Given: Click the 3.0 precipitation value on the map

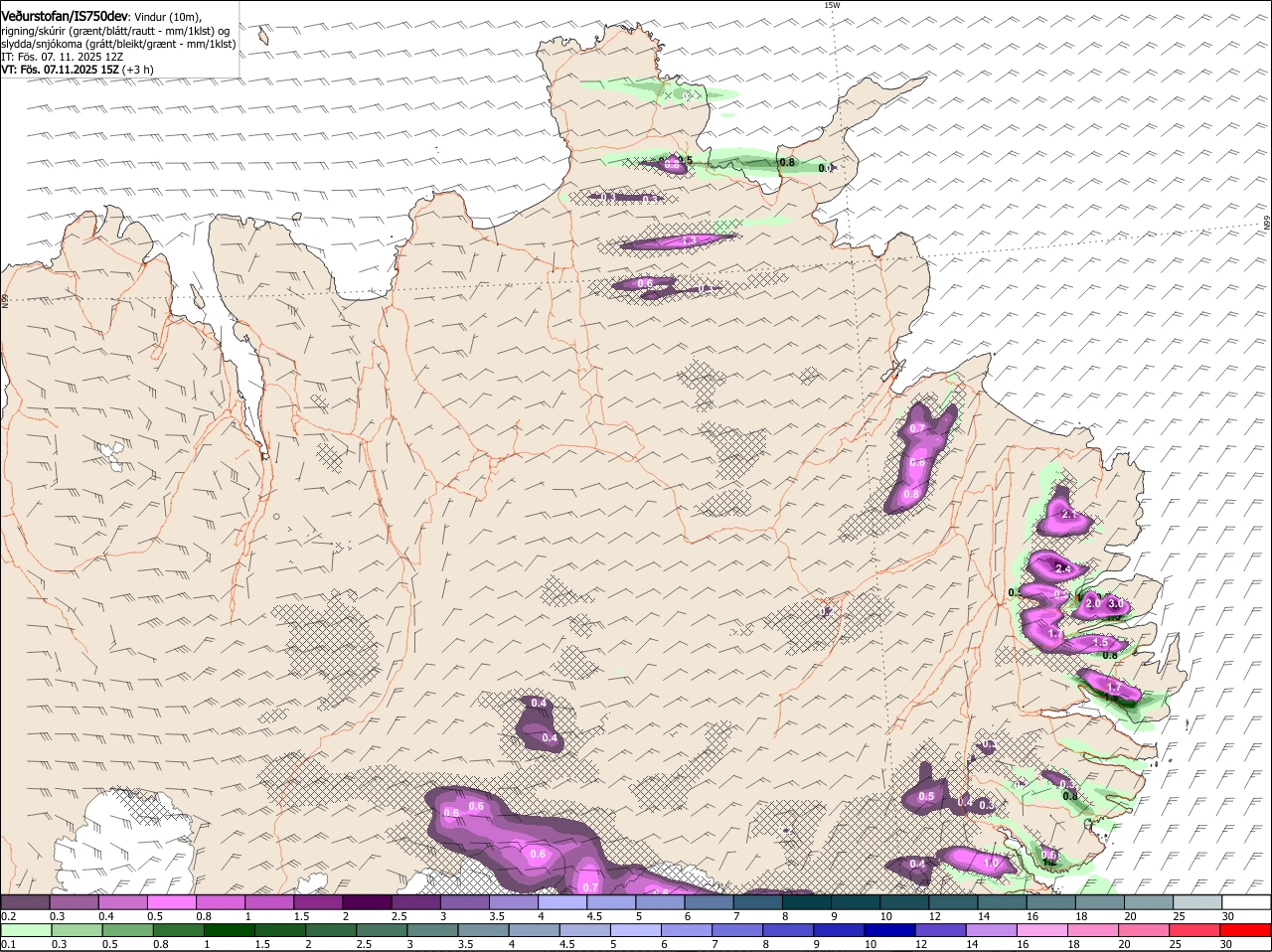Looking at the screenshot, I should click(x=1115, y=603).
